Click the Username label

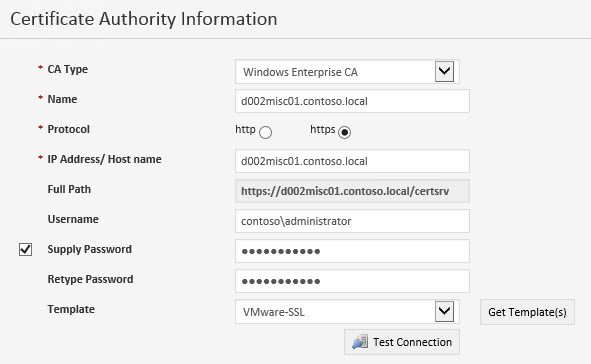pyautogui.click(x=73, y=219)
